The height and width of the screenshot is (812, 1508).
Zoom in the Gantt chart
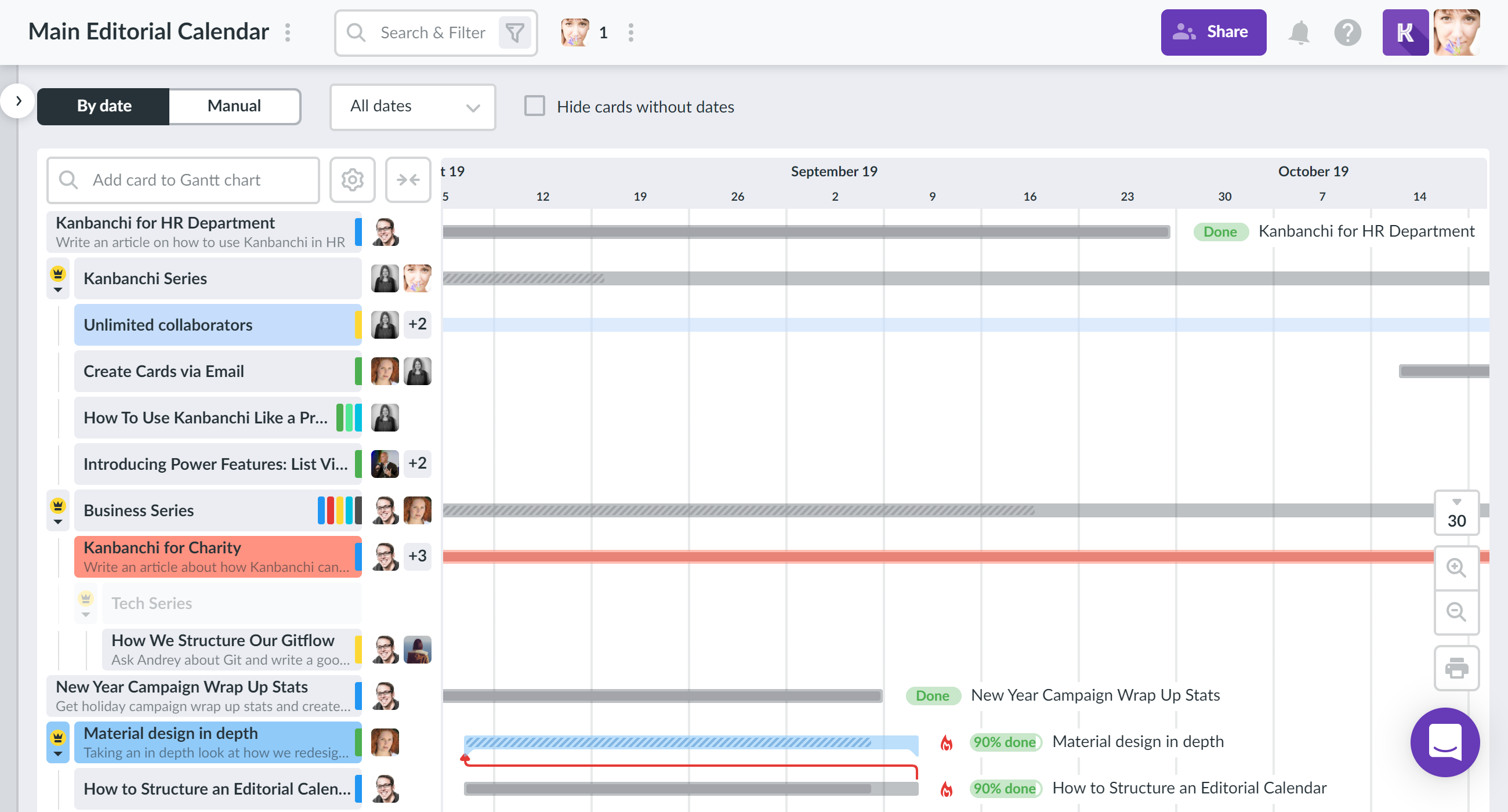tap(1456, 567)
